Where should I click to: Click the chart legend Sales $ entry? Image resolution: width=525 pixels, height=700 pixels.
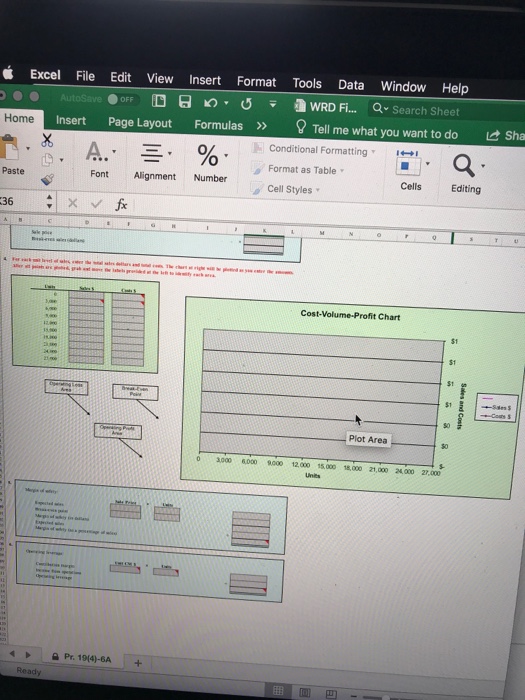tap(496, 407)
